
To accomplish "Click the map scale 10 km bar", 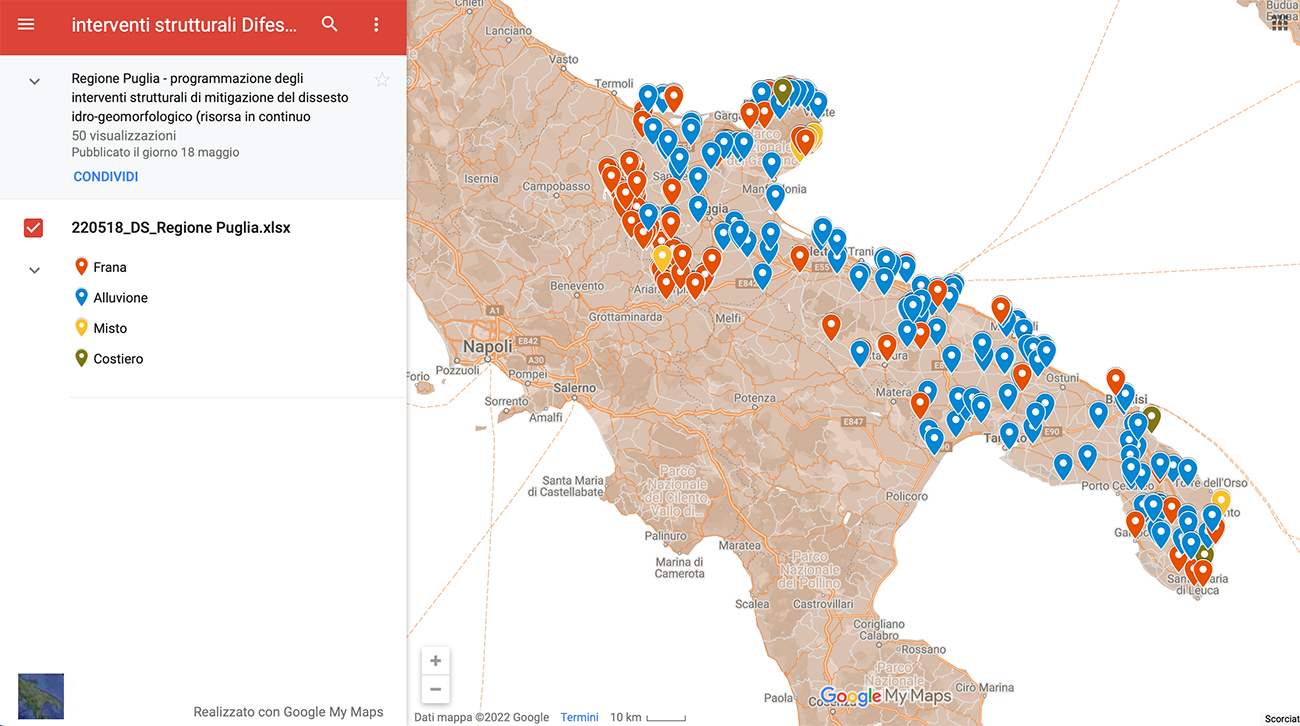I will point(648,717).
